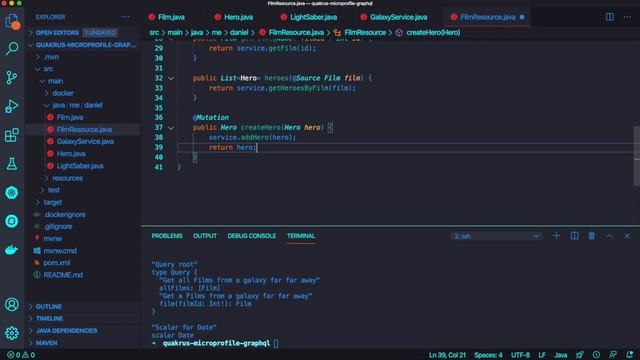
Task: Add a new terminal with plus
Action: click(556, 236)
